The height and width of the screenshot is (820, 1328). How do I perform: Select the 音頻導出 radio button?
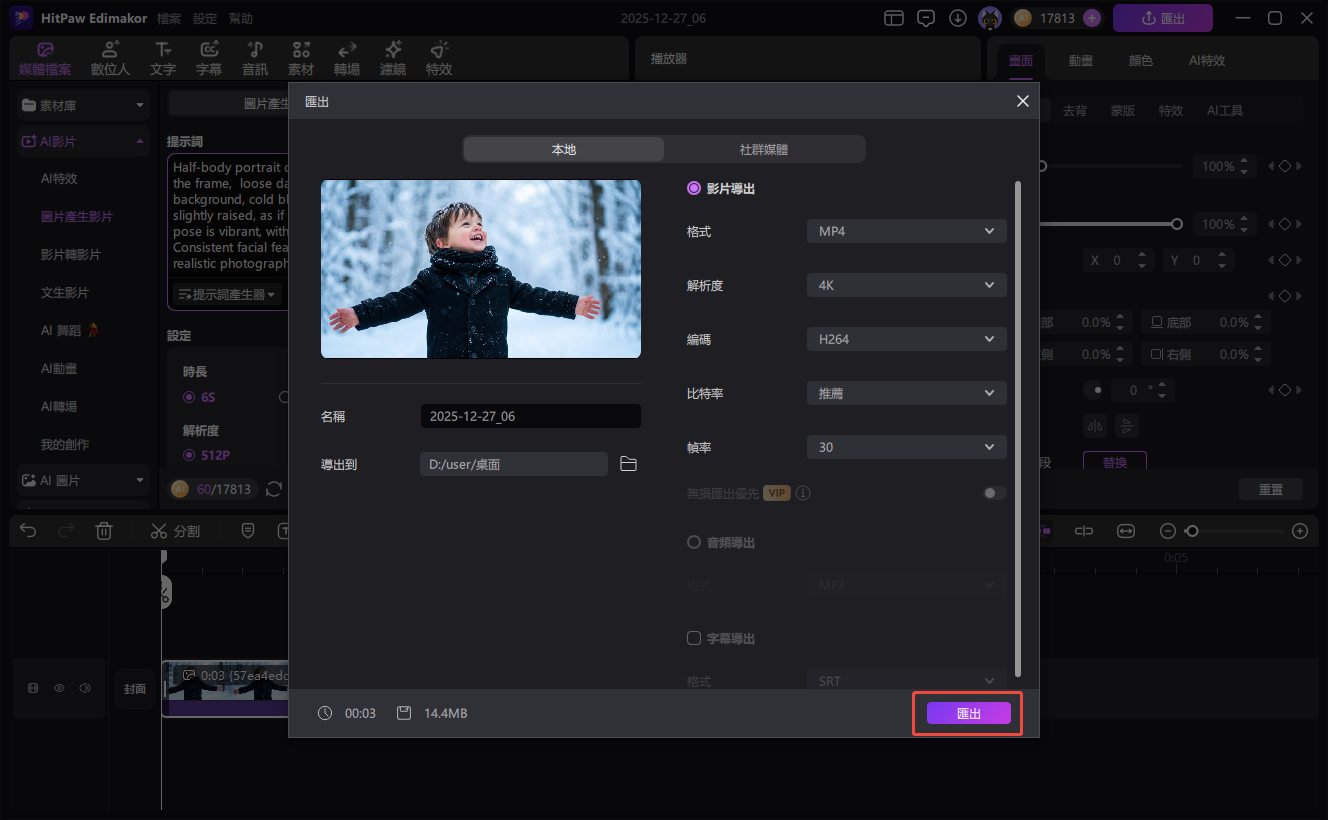[x=693, y=542]
